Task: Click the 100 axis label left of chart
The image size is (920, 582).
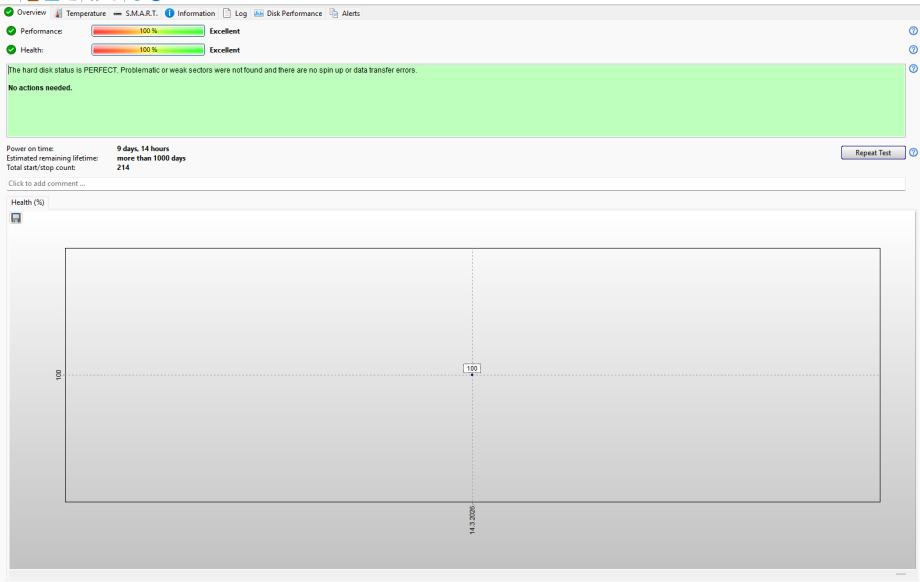Action: [x=58, y=374]
